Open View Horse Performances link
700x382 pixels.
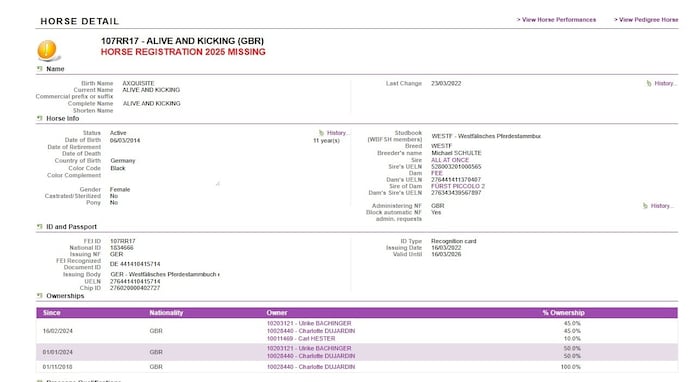point(556,20)
